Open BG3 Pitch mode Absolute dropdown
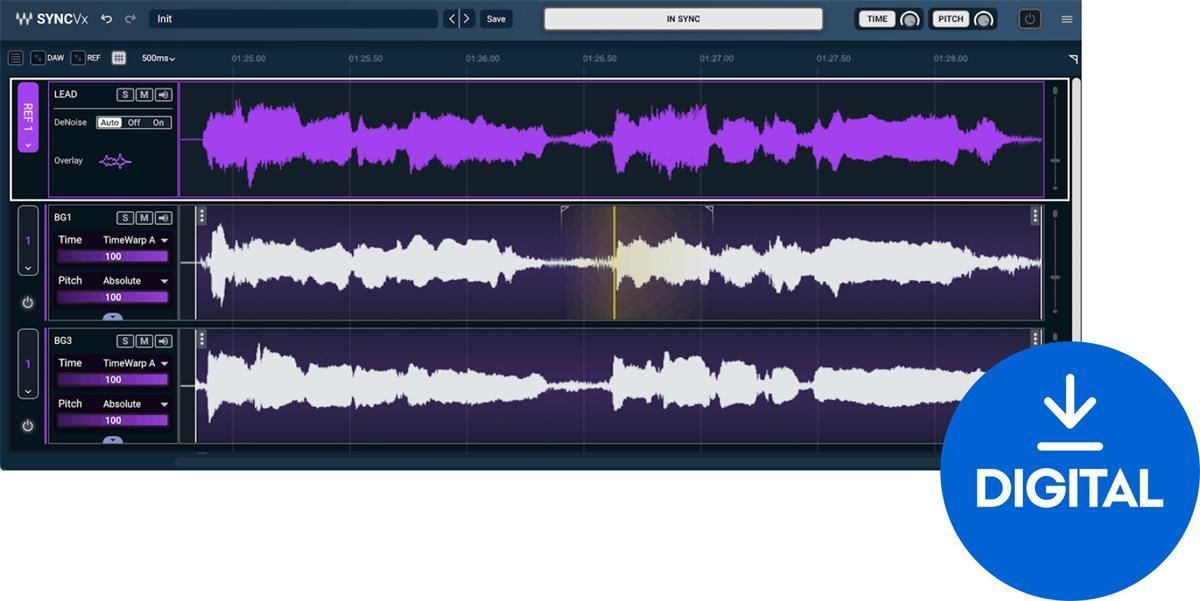 [x=135, y=404]
